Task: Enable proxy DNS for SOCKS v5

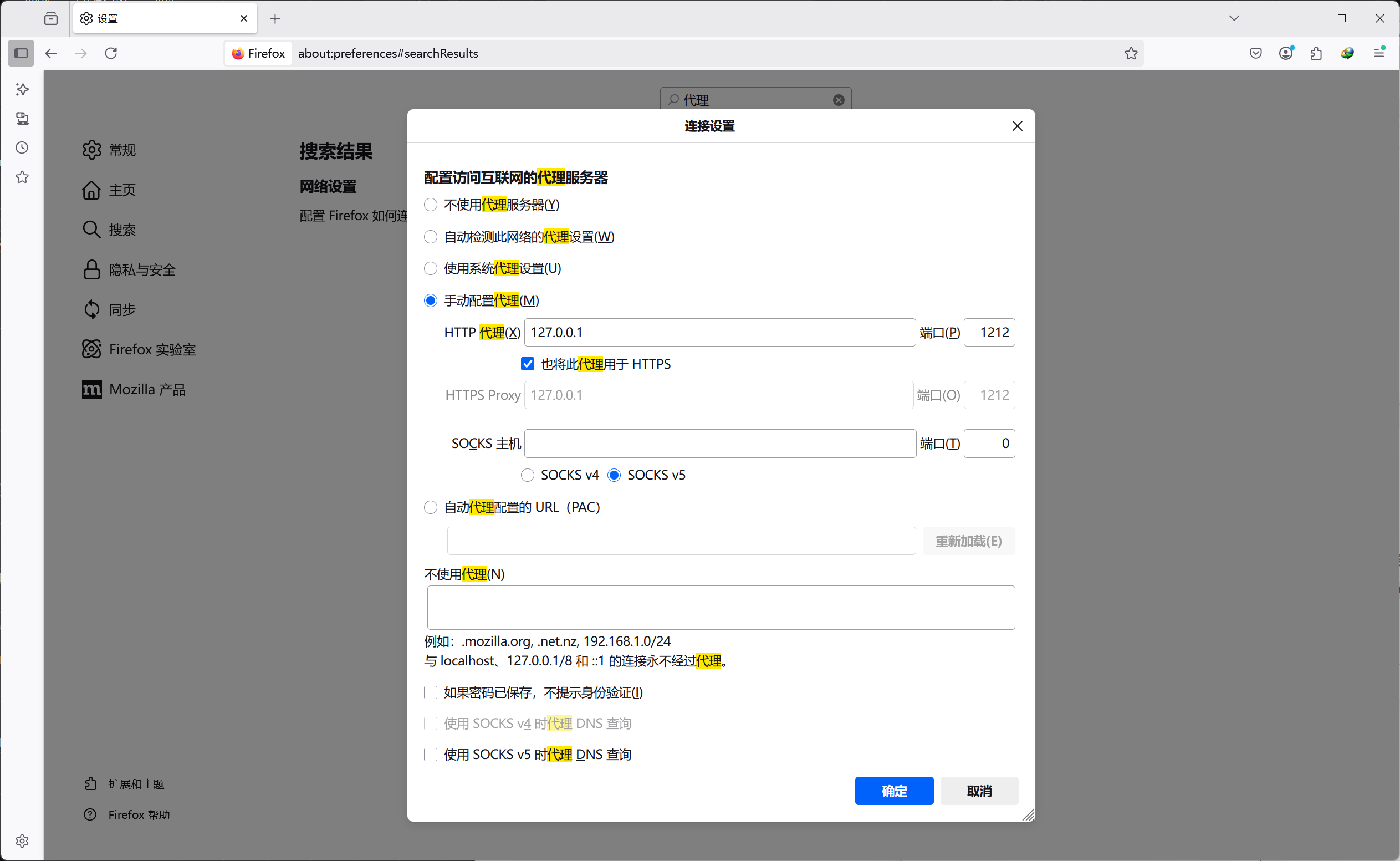Action: (x=431, y=755)
